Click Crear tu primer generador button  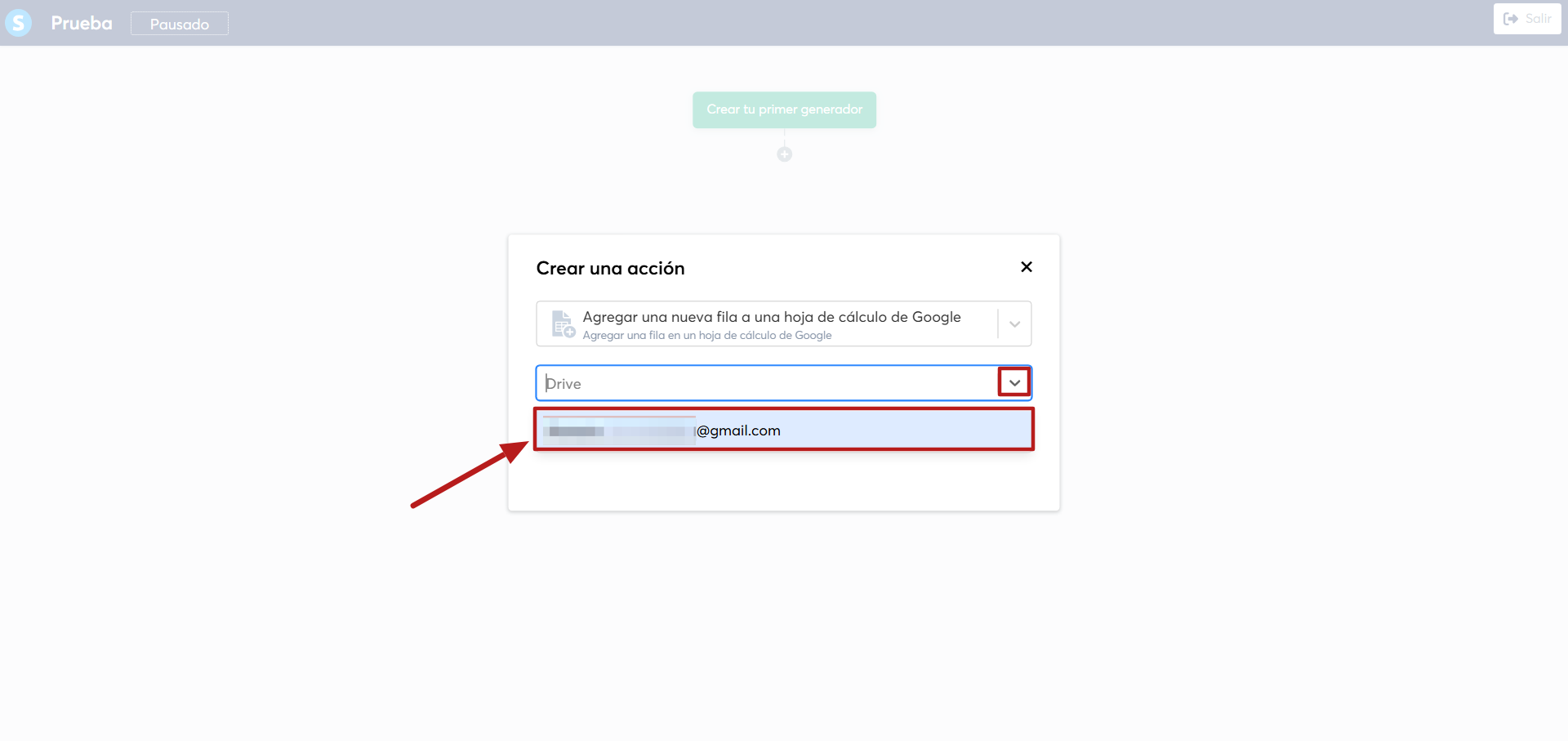pyautogui.click(x=784, y=109)
